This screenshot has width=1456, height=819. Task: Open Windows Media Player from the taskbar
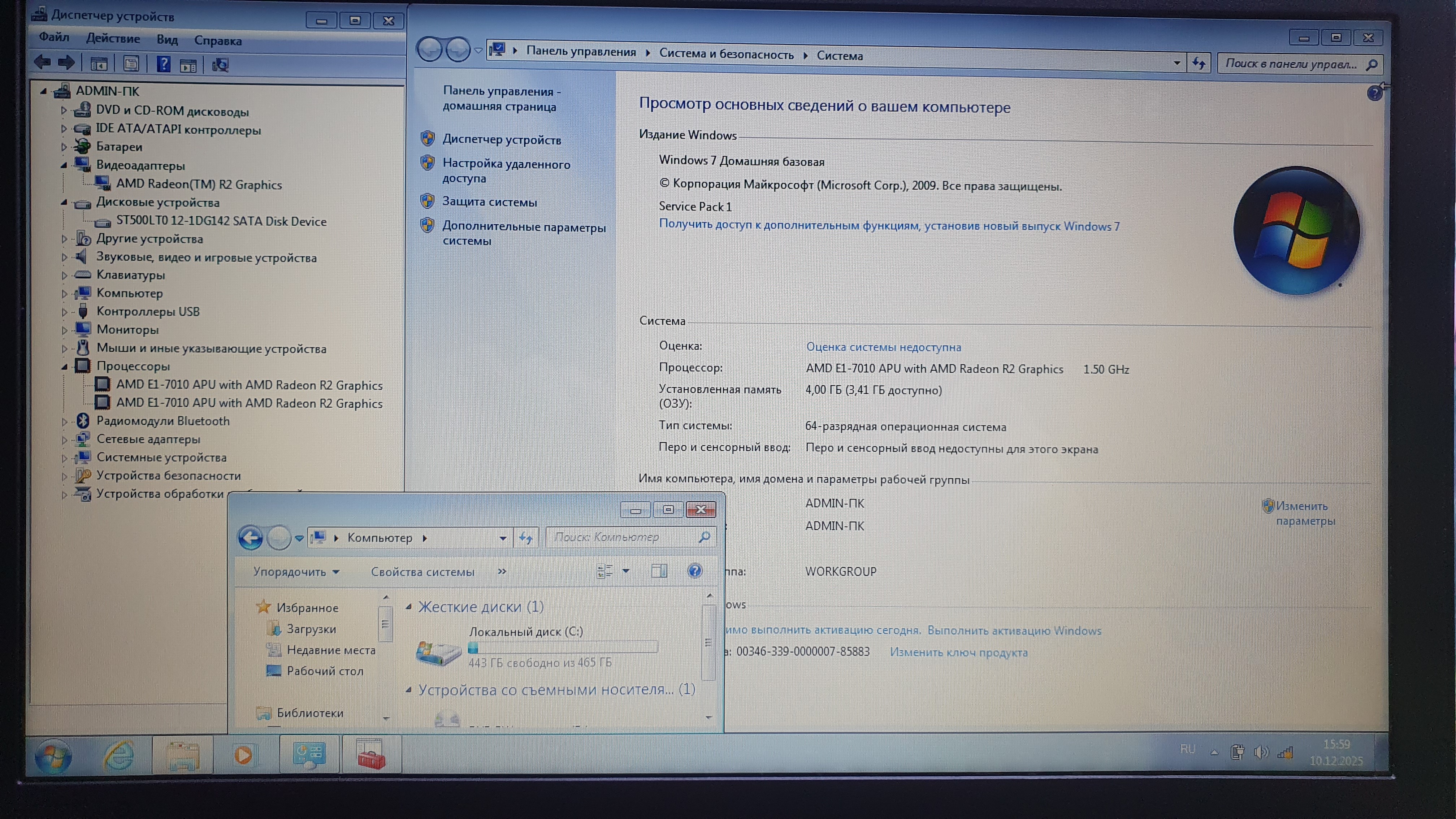pyautogui.click(x=243, y=755)
